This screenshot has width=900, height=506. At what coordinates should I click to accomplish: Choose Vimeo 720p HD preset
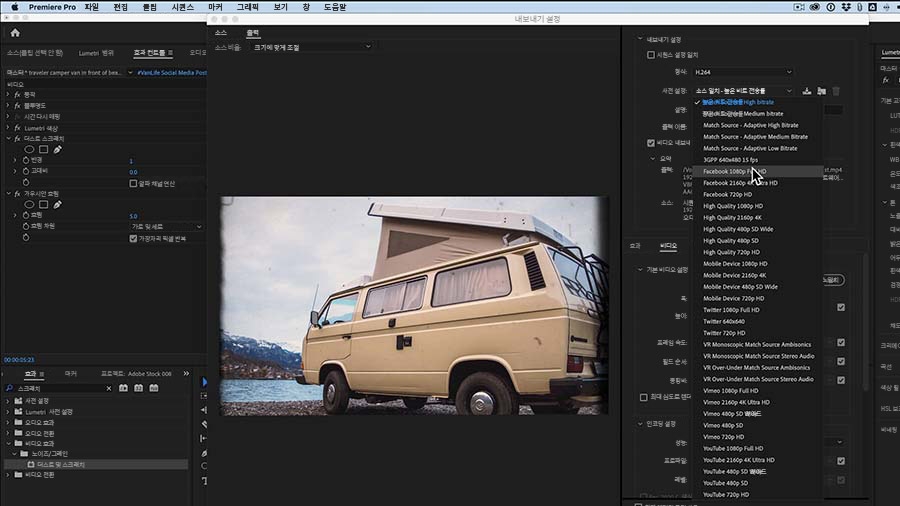[758, 437]
